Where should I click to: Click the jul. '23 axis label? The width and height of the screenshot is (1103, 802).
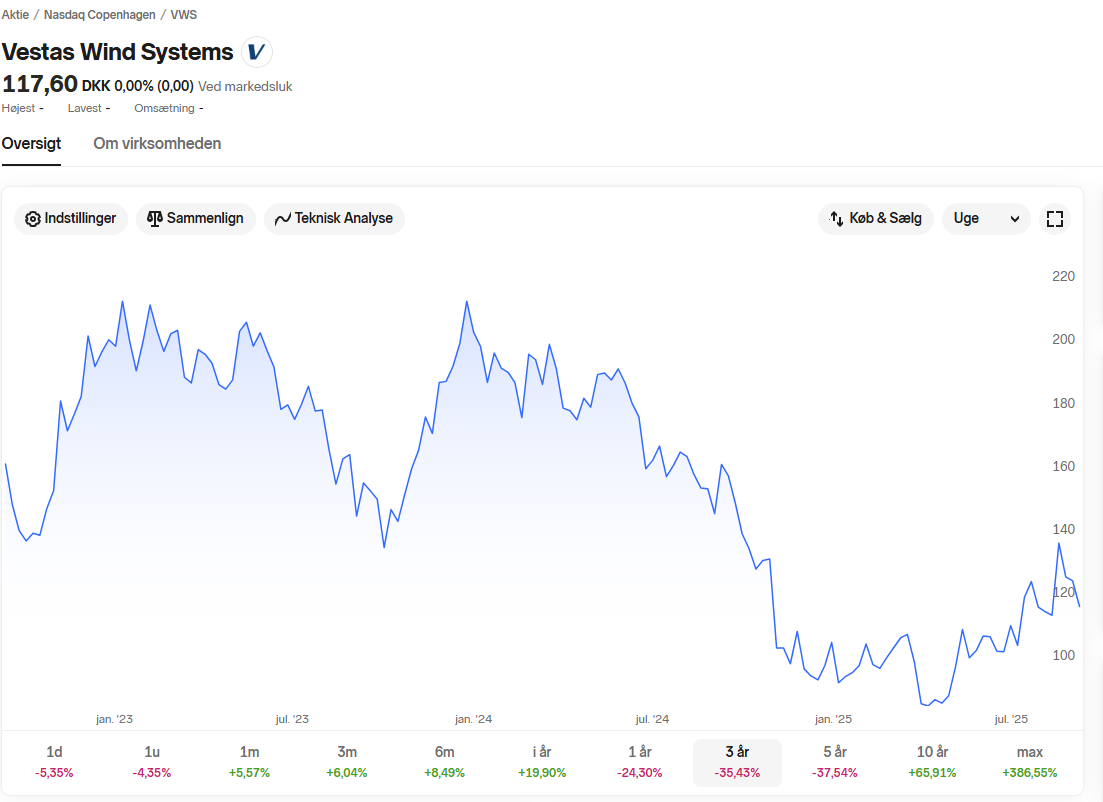tap(292, 719)
